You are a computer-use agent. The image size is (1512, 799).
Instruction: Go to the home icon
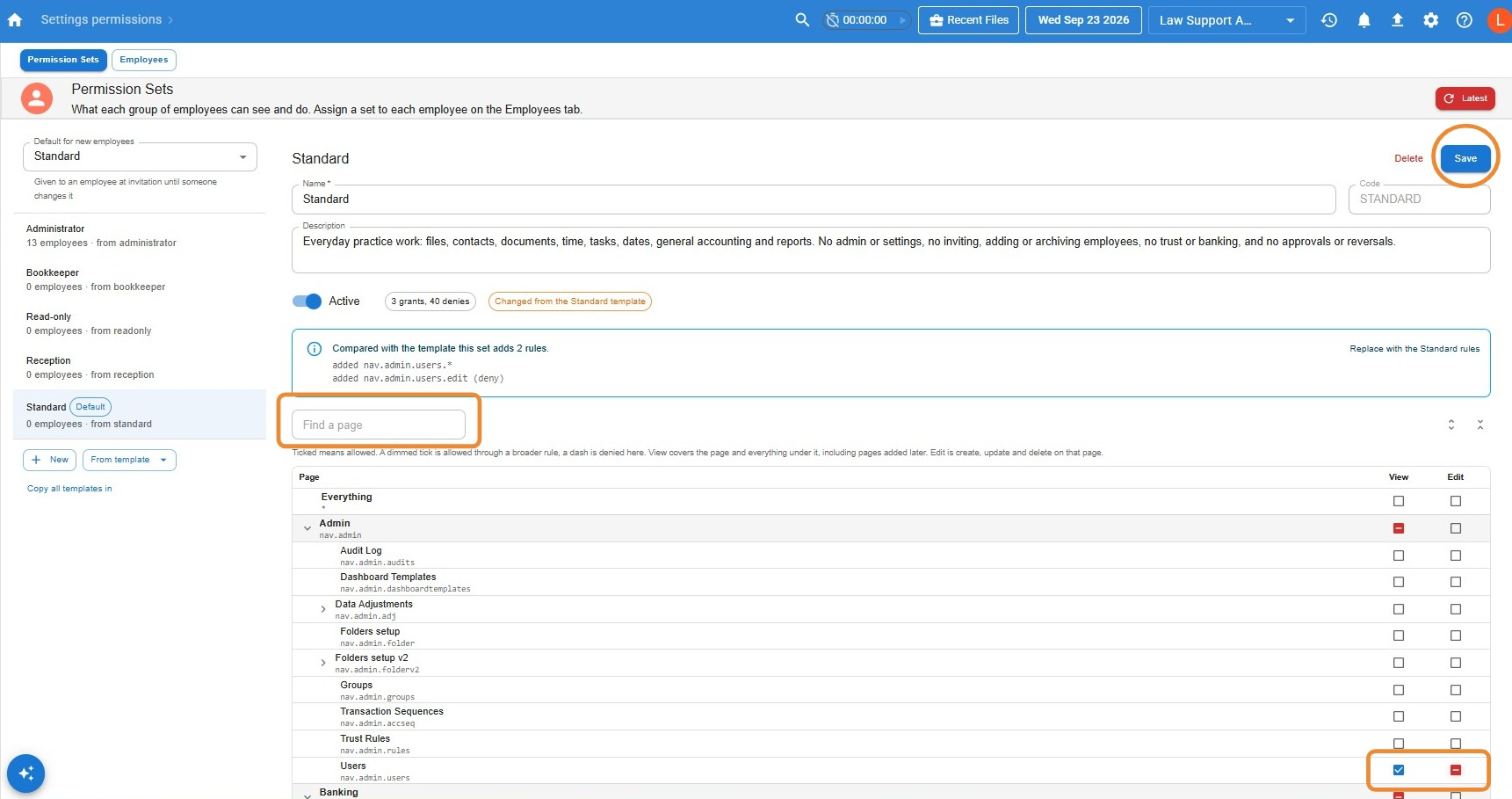(15, 19)
